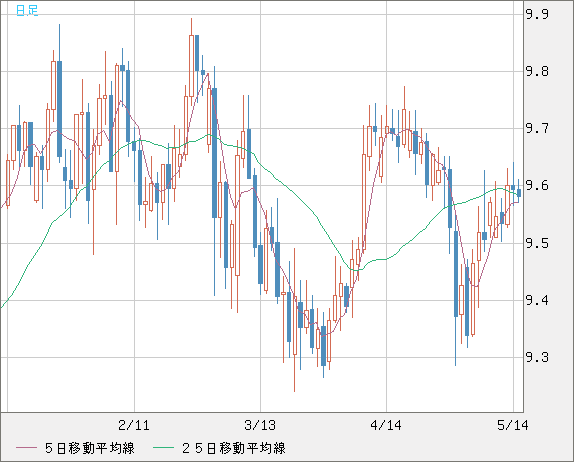Click the 9.9 price axis label

click(x=537, y=14)
